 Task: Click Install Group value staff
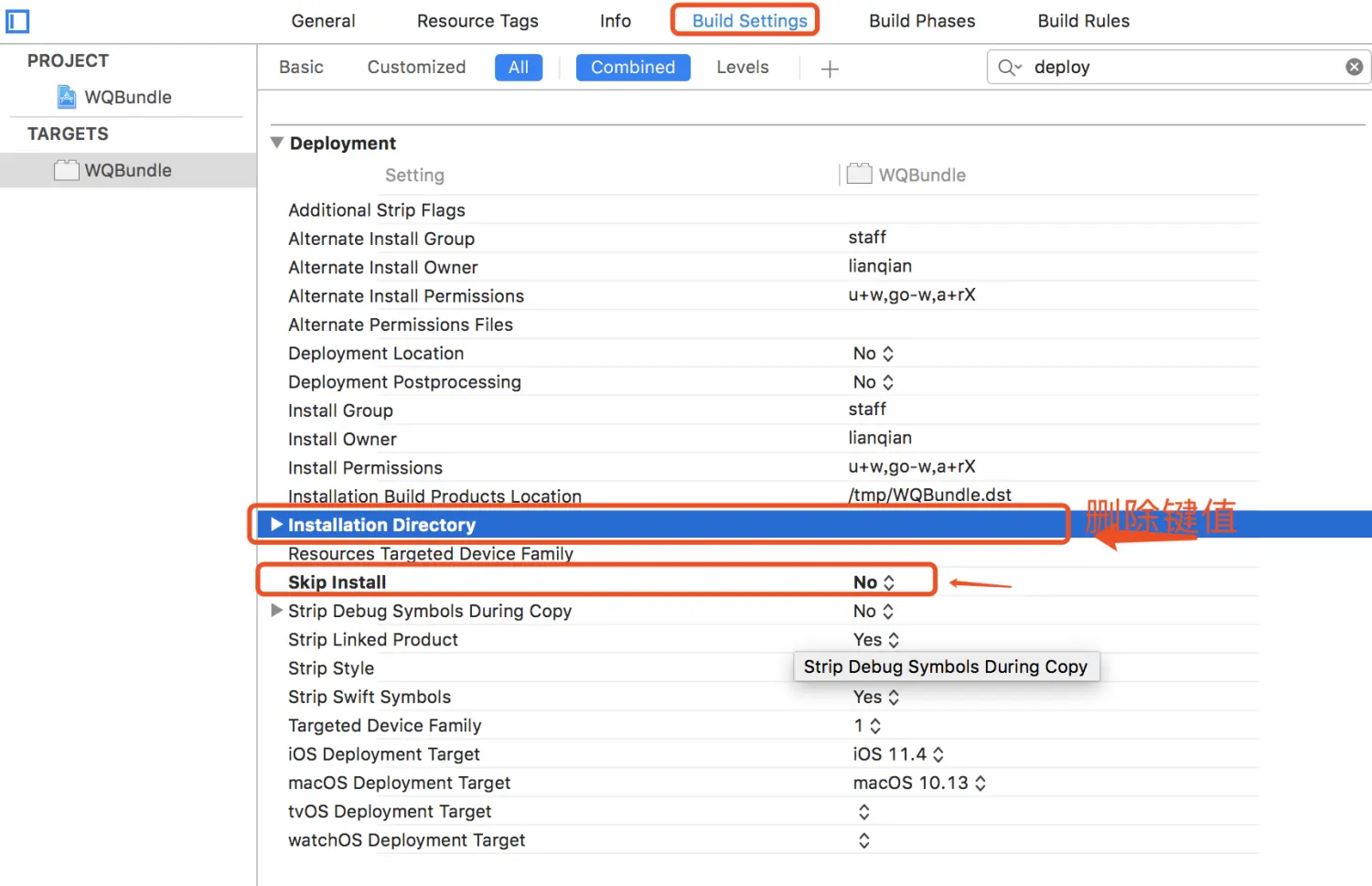(866, 409)
